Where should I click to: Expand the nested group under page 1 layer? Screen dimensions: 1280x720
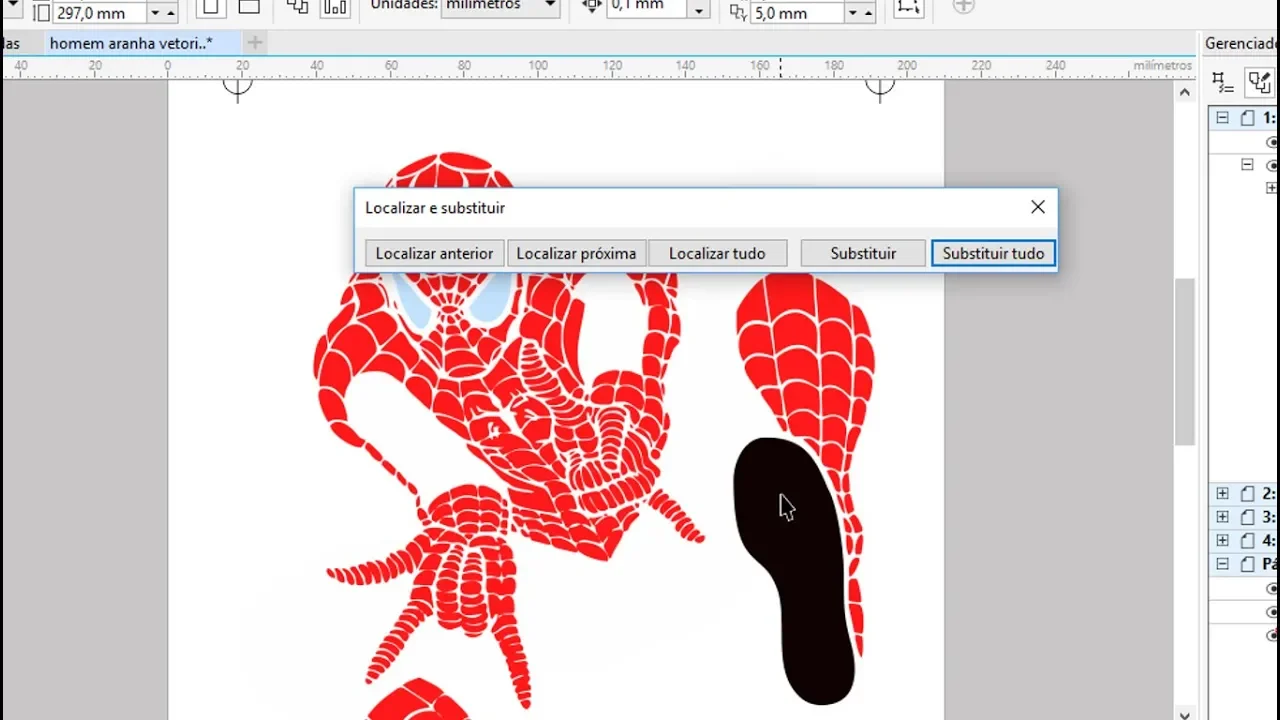[1272, 188]
